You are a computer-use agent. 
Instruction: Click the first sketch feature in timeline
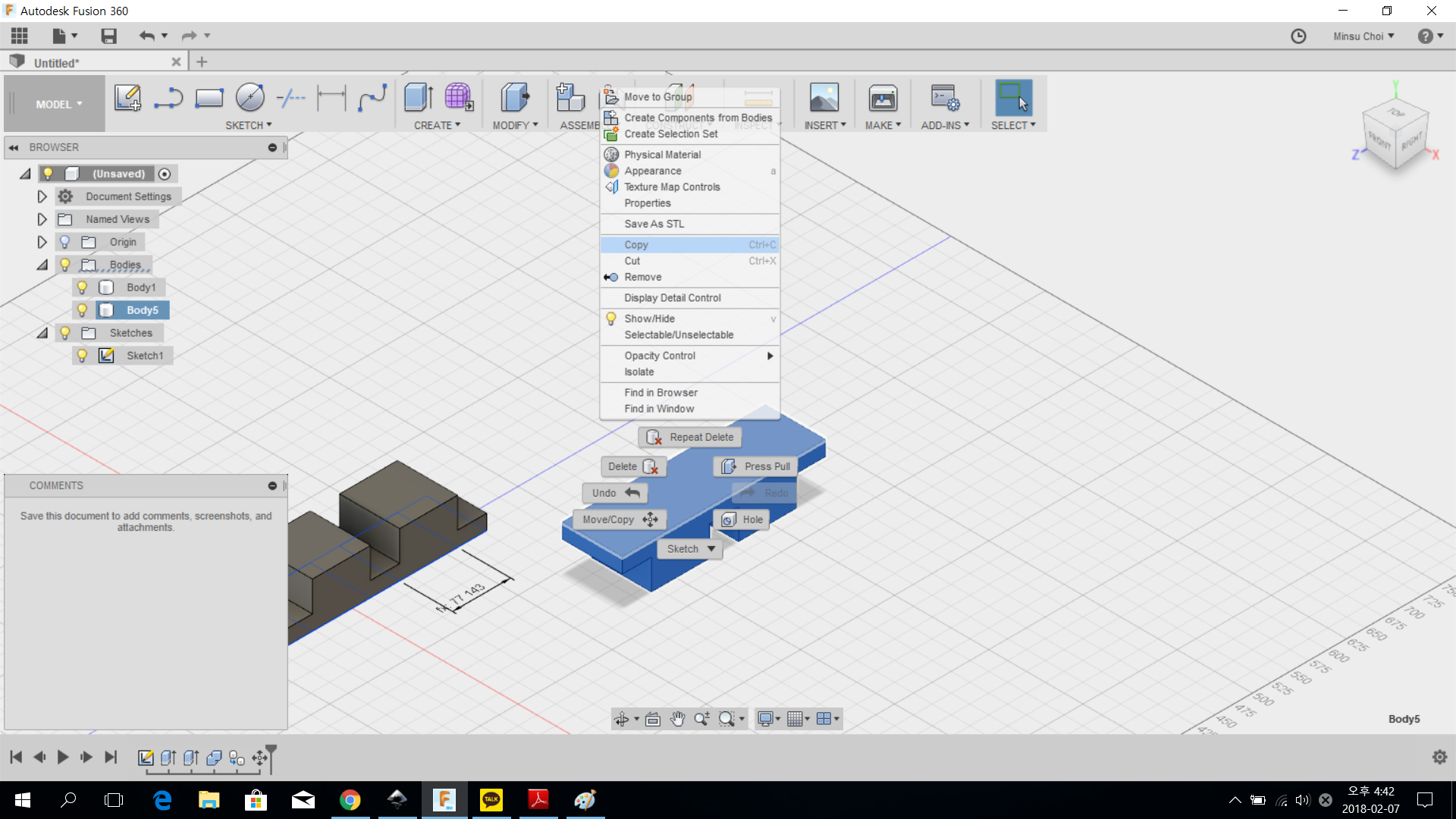(x=146, y=758)
